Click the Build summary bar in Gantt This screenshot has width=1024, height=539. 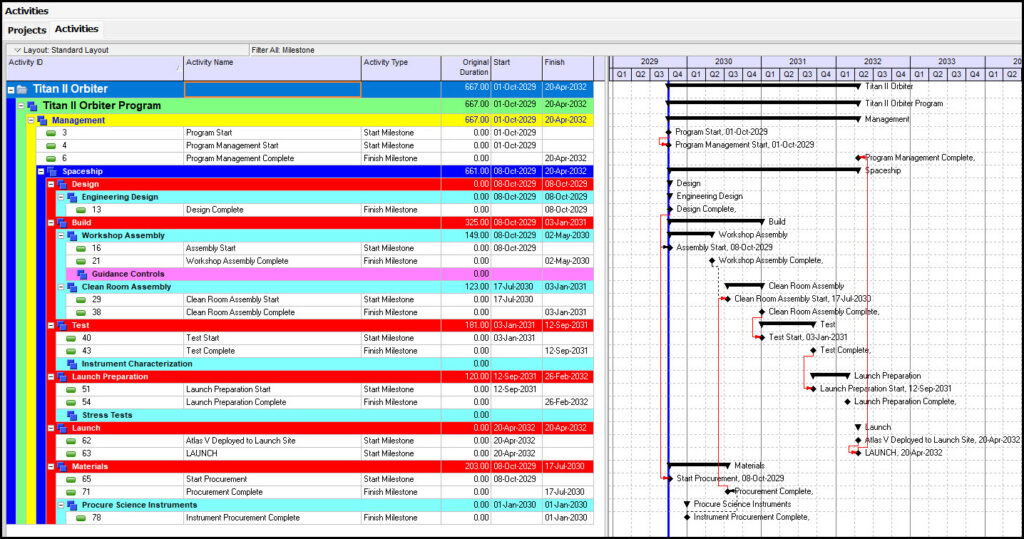(x=716, y=222)
